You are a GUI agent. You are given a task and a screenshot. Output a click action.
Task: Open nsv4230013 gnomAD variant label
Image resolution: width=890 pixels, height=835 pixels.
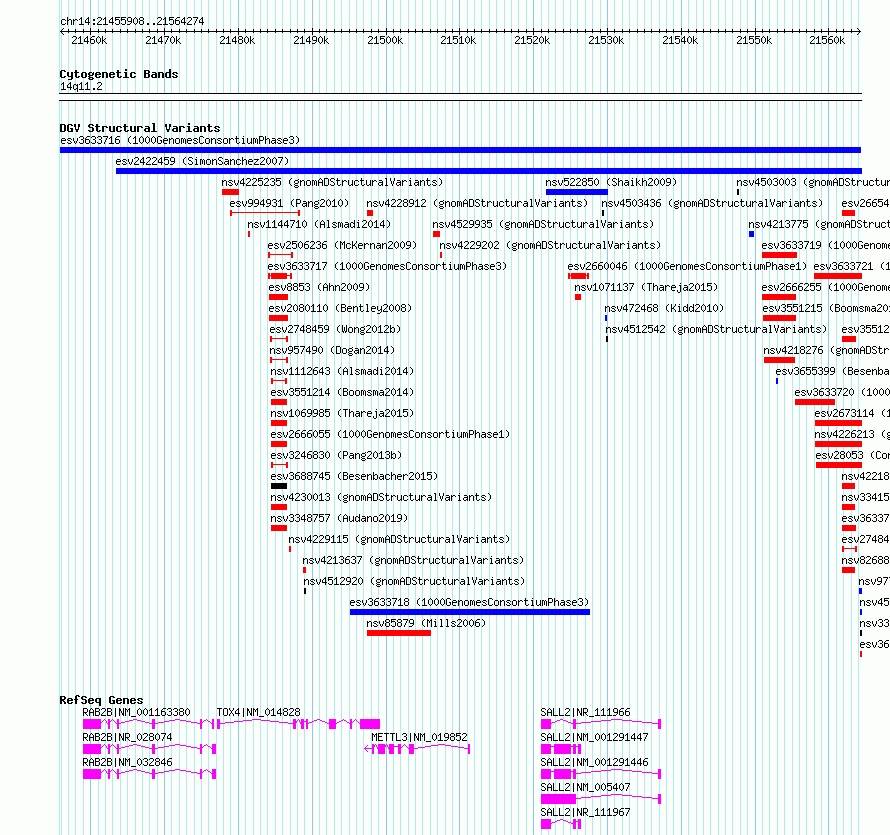pyautogui.click(x=381, y=497)
